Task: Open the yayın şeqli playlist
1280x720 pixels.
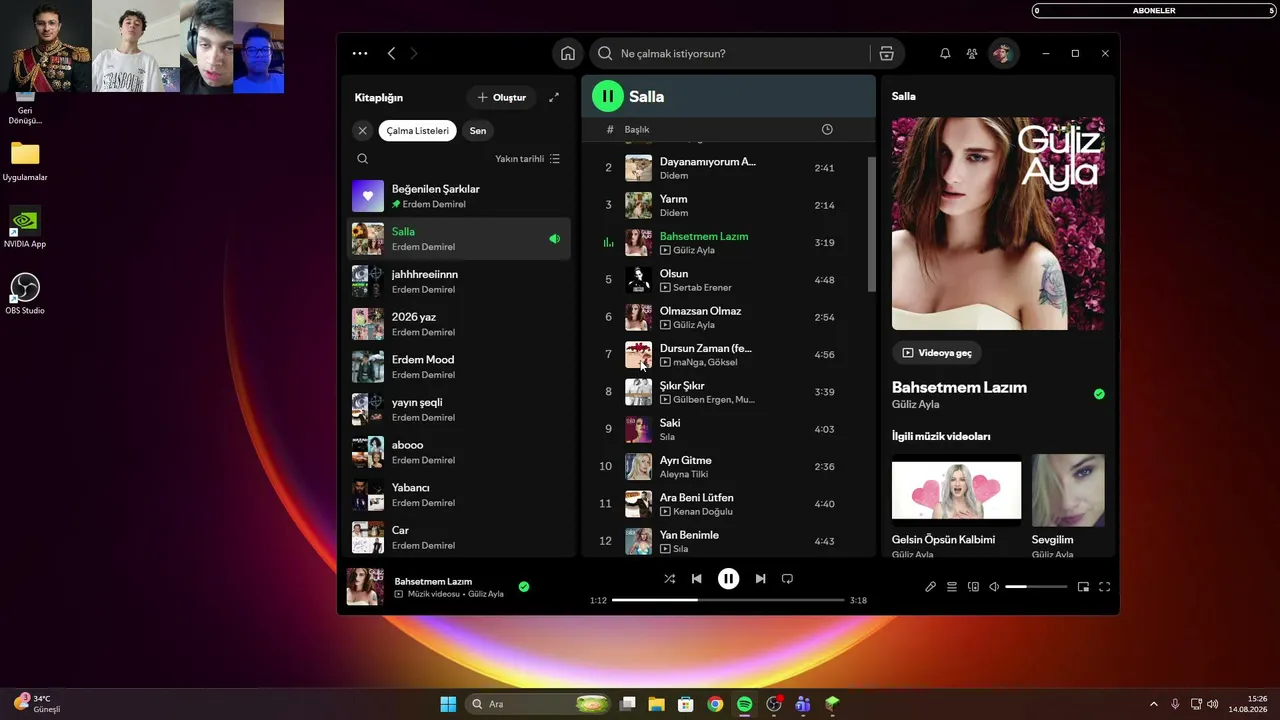Action: tap(459, 409)
